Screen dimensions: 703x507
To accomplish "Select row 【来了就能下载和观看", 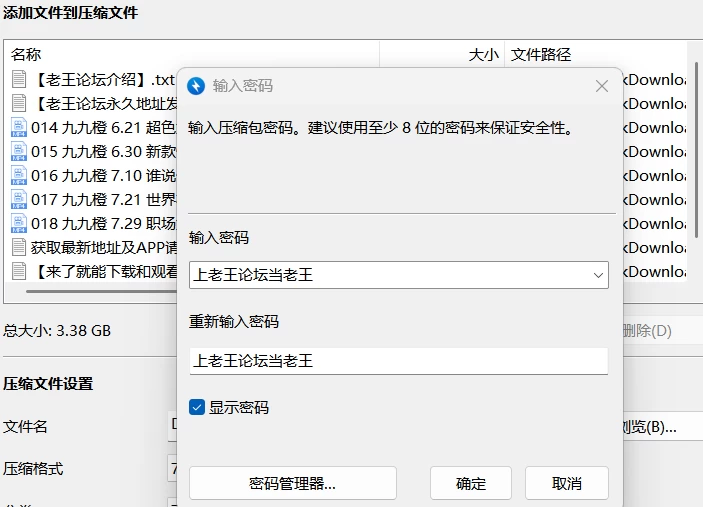I will tap(93, 271).
